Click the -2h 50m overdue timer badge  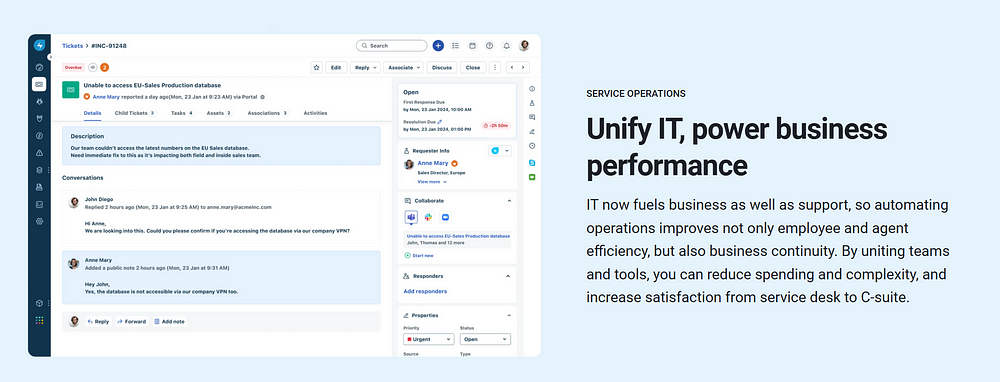496,126
